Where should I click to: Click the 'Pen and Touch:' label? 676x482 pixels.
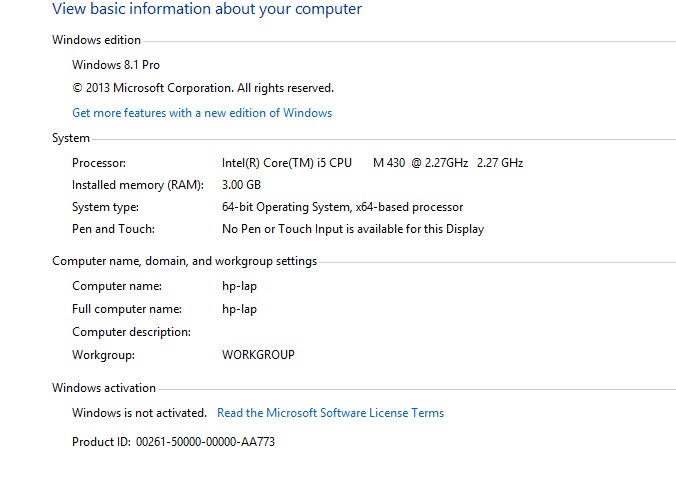click(113, 229)
